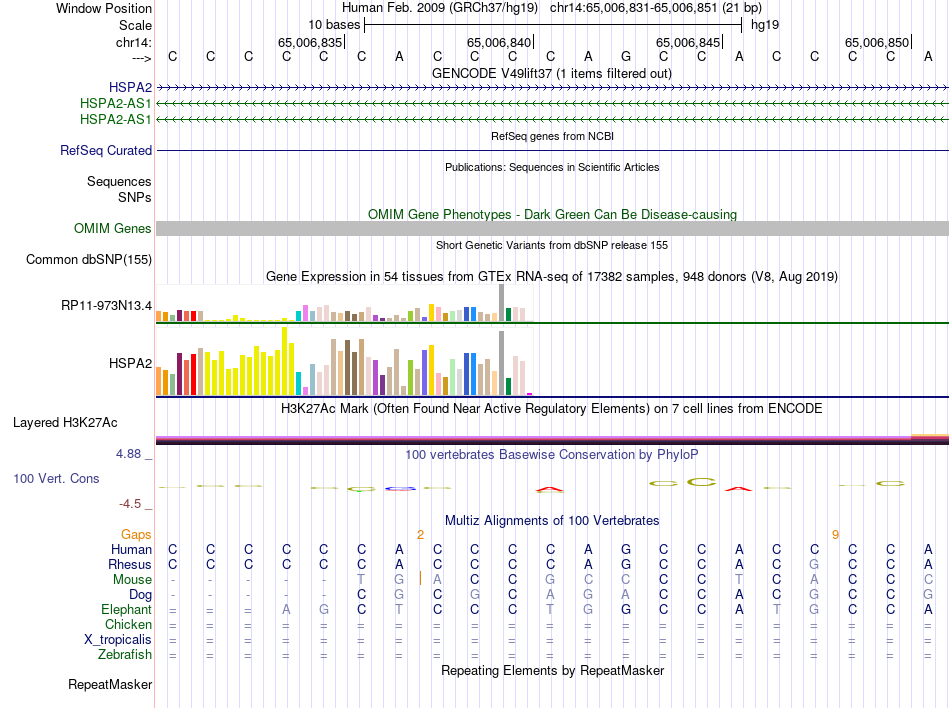Click the orange gap marker labeled 2
Screen dimensions: 950x708
tap(421, 535)
